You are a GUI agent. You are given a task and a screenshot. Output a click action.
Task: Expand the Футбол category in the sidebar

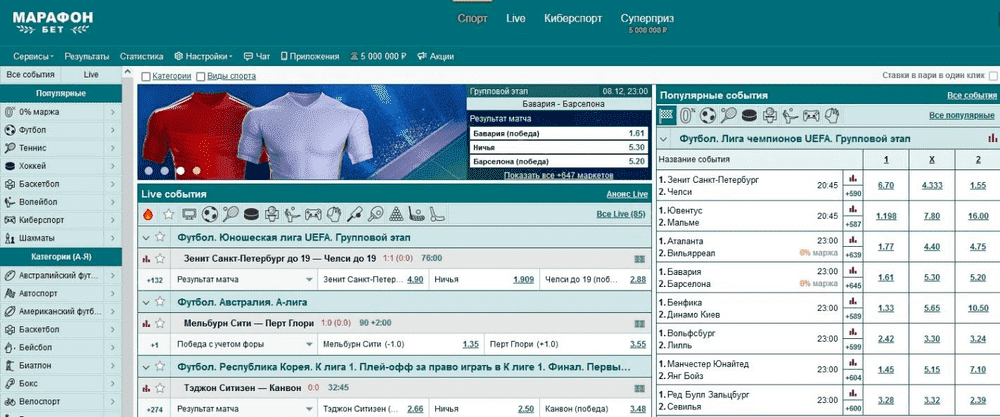tap(113, 130)
